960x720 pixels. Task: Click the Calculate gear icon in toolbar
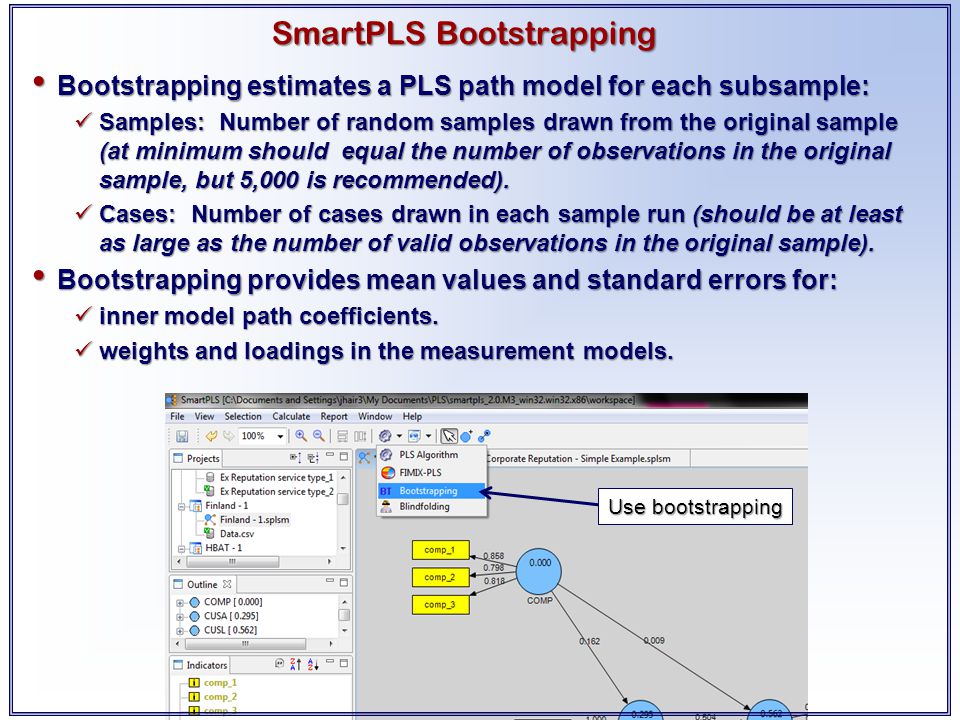point(385,436)
